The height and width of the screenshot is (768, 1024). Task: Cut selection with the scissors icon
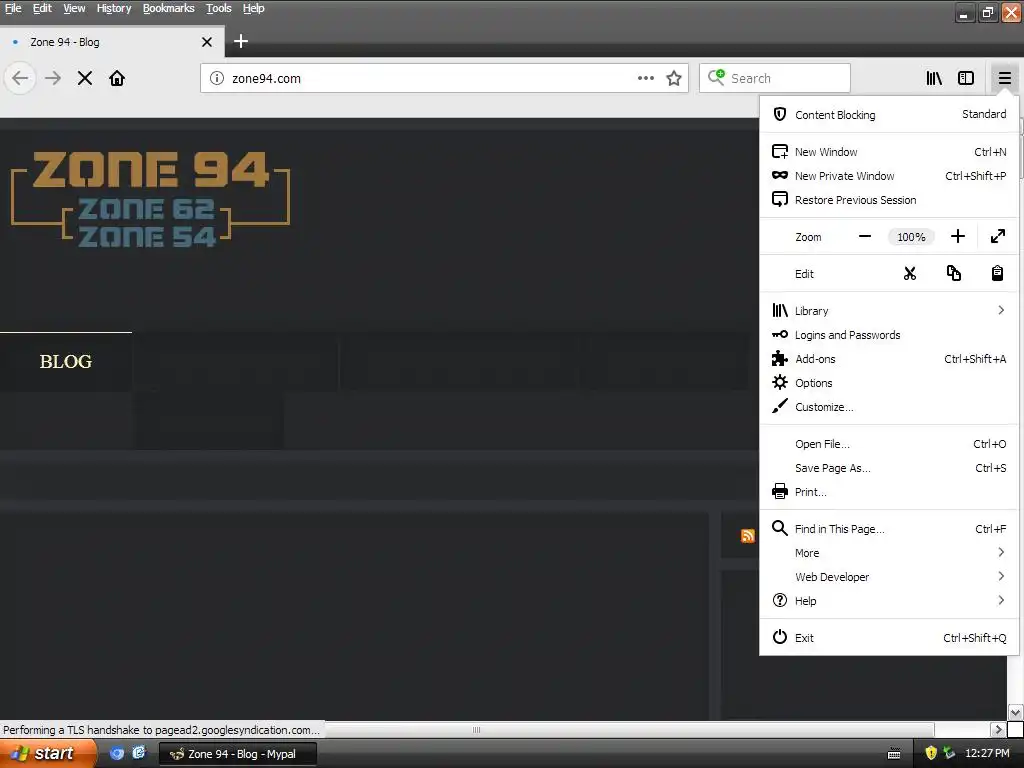910,274
